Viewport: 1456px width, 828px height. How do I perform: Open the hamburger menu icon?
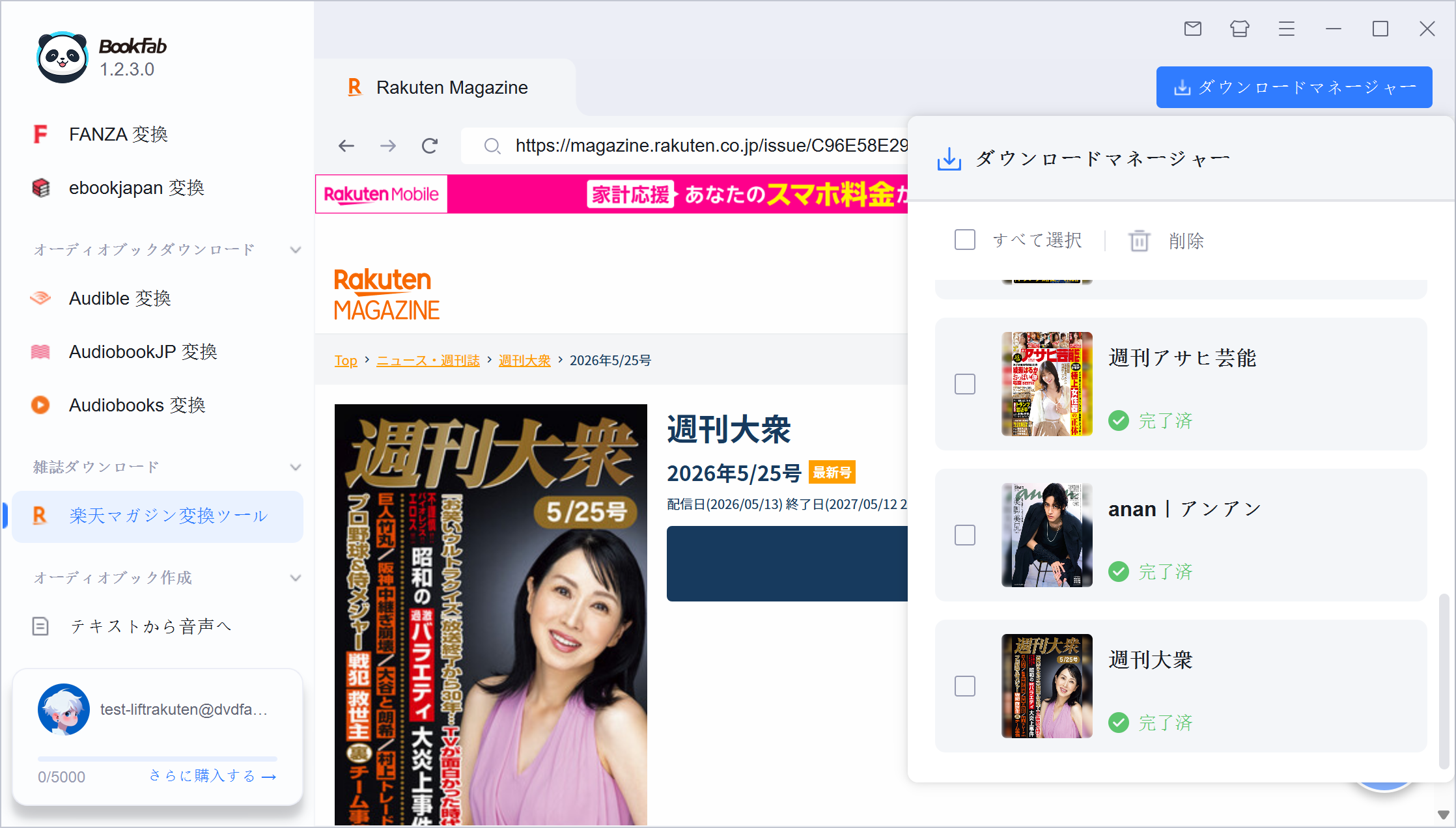pyautogui.click(x=1287, y=29)
